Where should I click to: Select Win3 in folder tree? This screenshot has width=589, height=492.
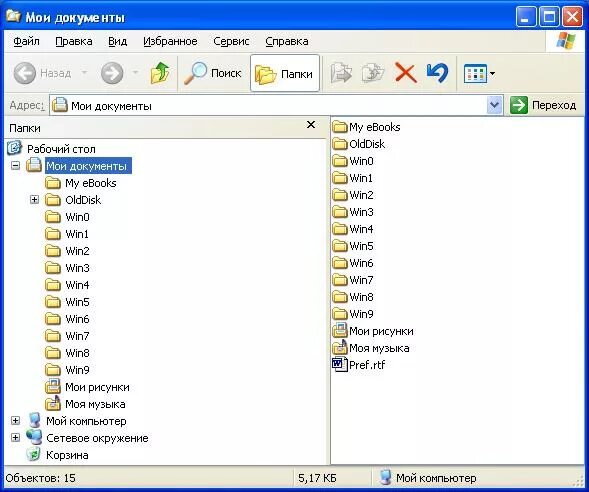77,268
